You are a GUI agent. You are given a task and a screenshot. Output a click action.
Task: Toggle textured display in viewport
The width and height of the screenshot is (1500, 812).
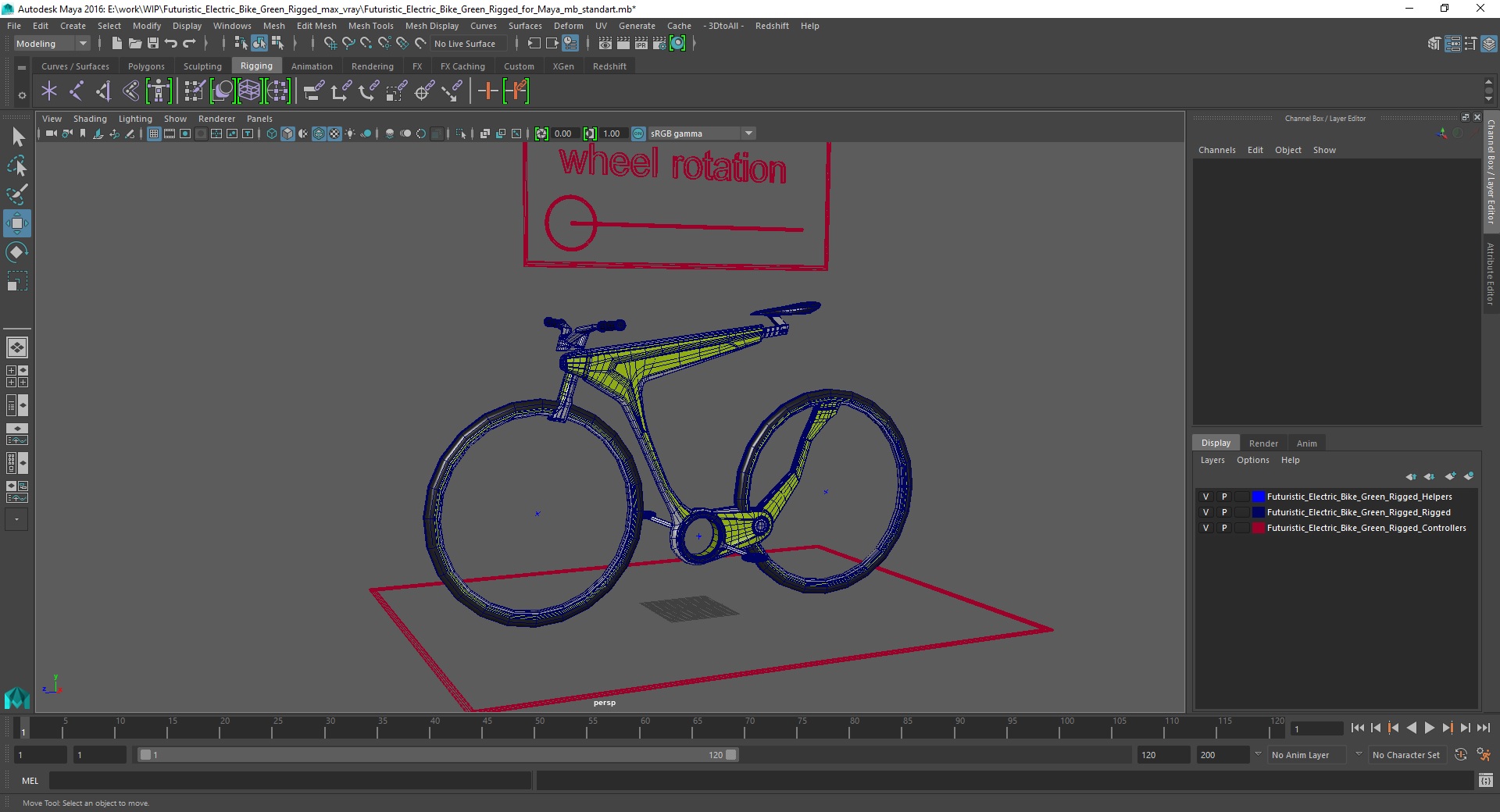(x=334, y=134)
